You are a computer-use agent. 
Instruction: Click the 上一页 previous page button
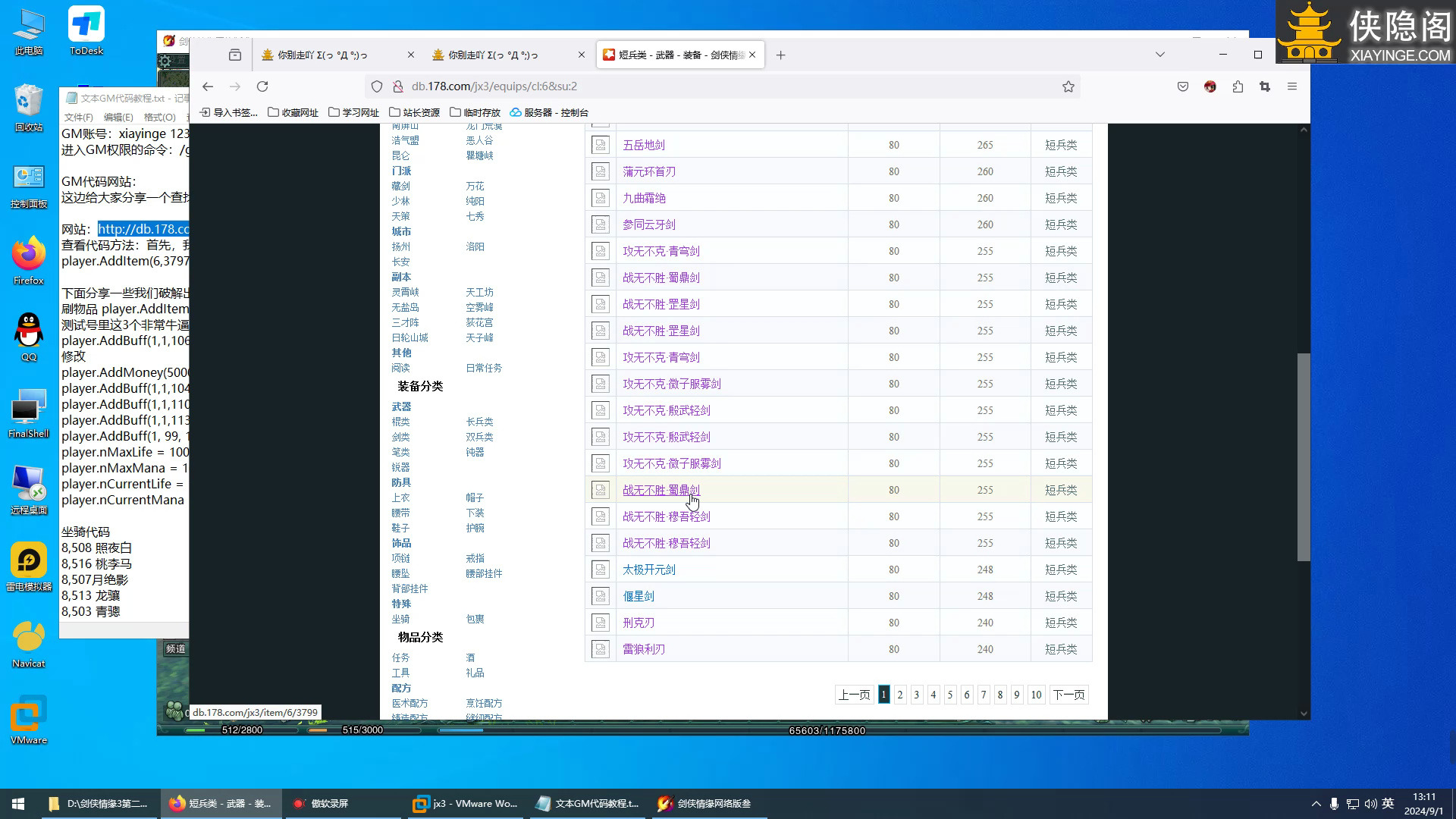tap(854, 695)
